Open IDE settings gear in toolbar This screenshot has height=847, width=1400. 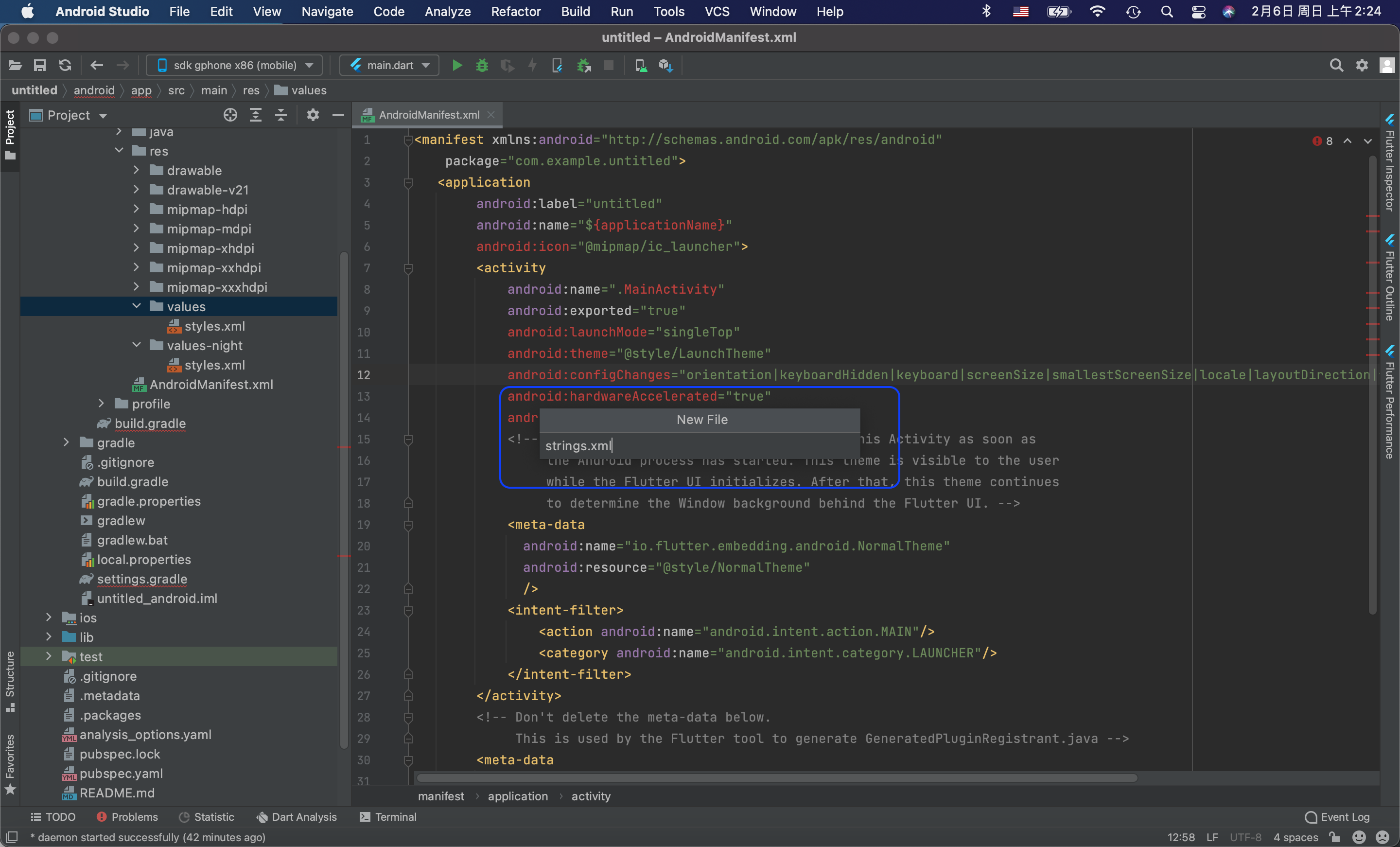pyautogui.click(x=1362, y=65)
